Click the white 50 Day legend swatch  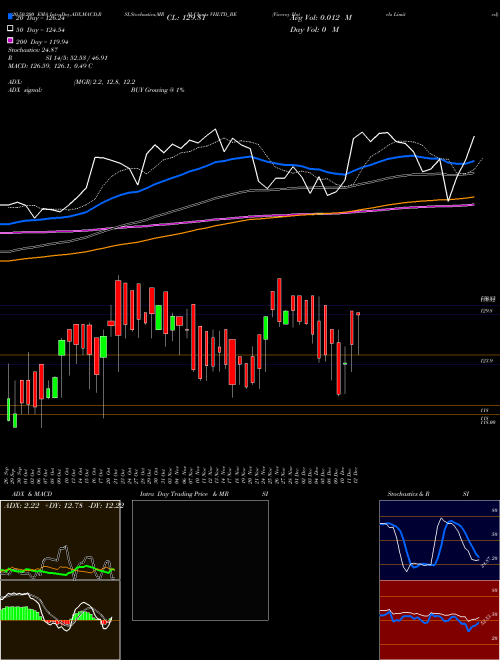11,29
